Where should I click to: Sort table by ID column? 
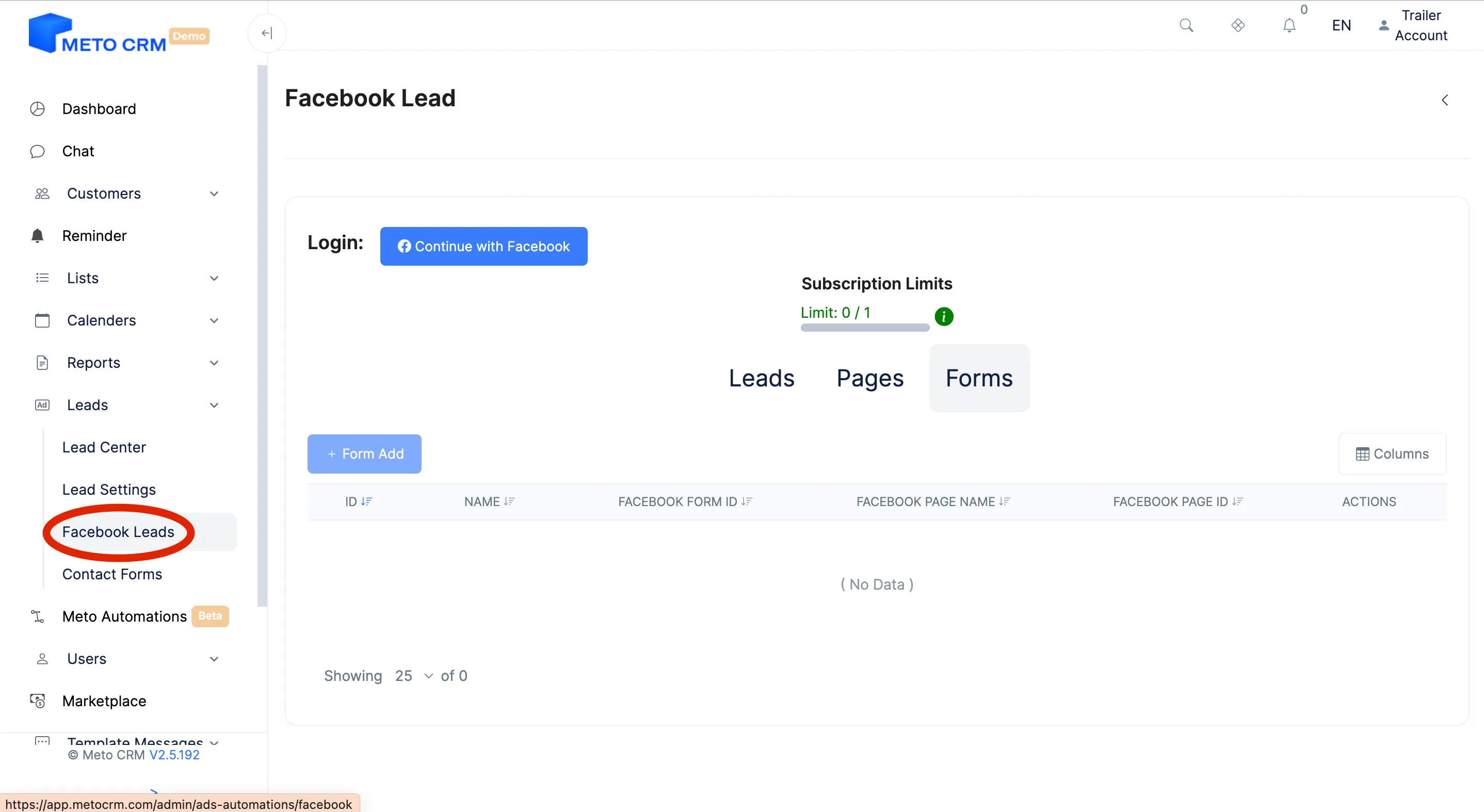(x=358, y=501)
